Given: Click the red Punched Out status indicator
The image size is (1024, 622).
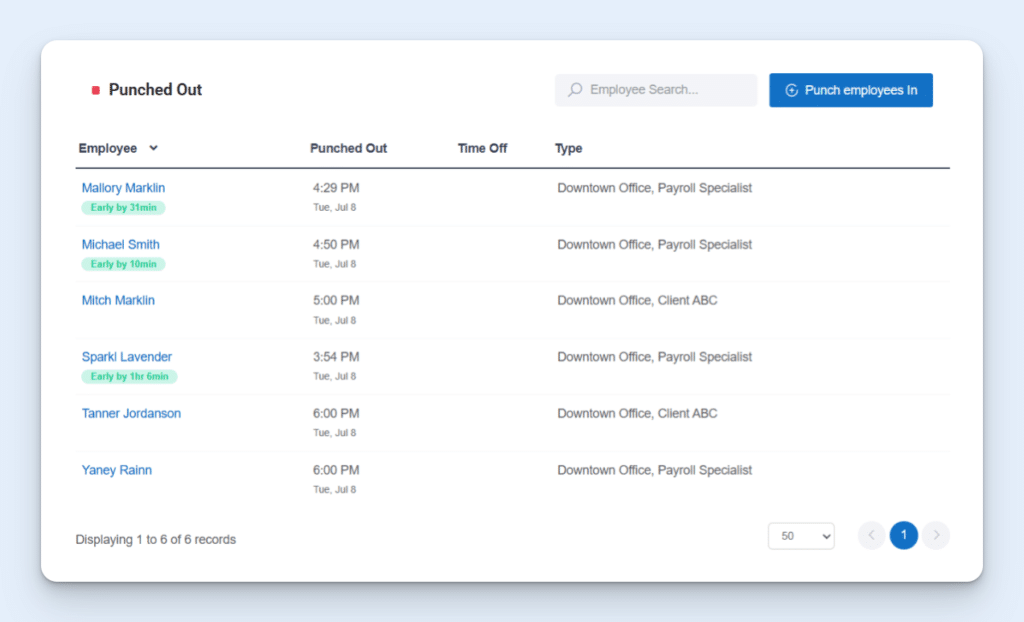Looking at the screenshot, I should coord(96,90).
